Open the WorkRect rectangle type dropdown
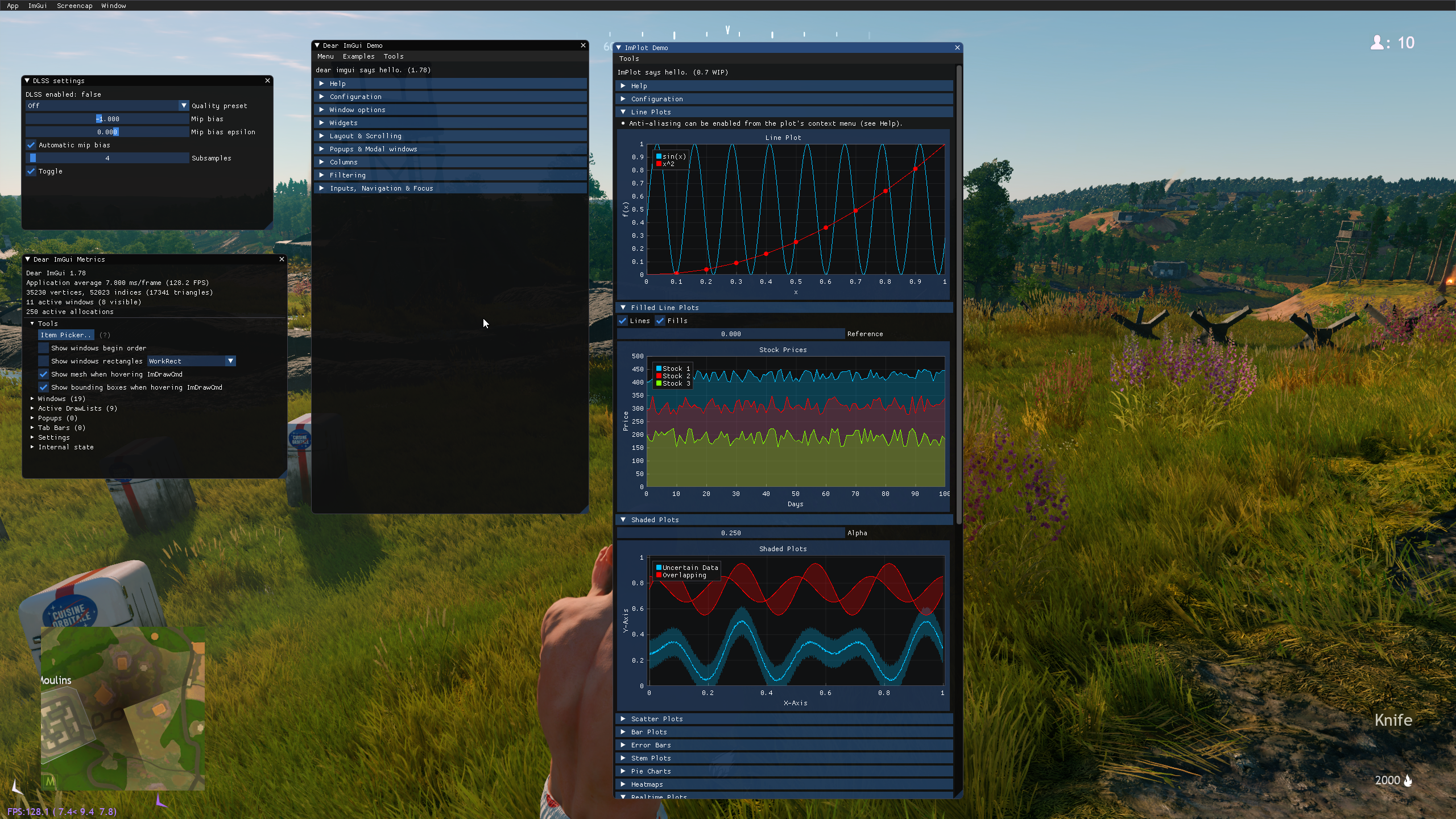The image size is (1456, 819). coord(192,361)
